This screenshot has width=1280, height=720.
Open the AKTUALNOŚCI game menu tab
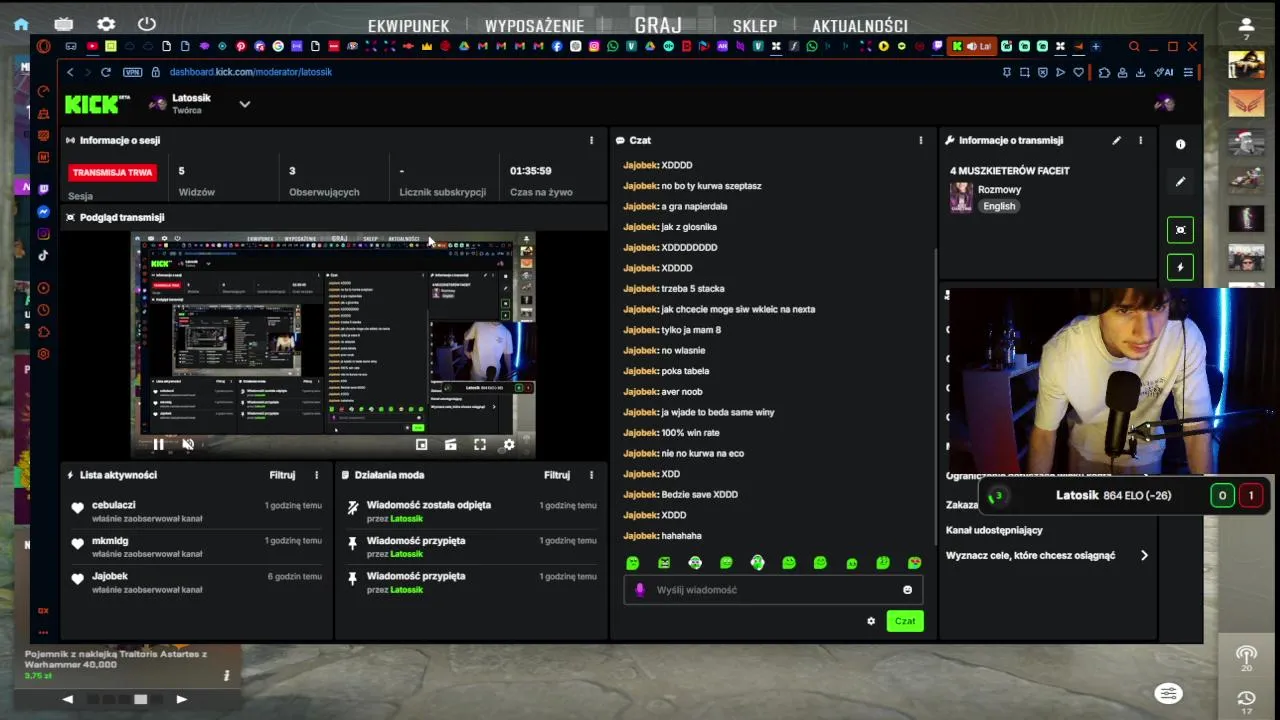860,26
